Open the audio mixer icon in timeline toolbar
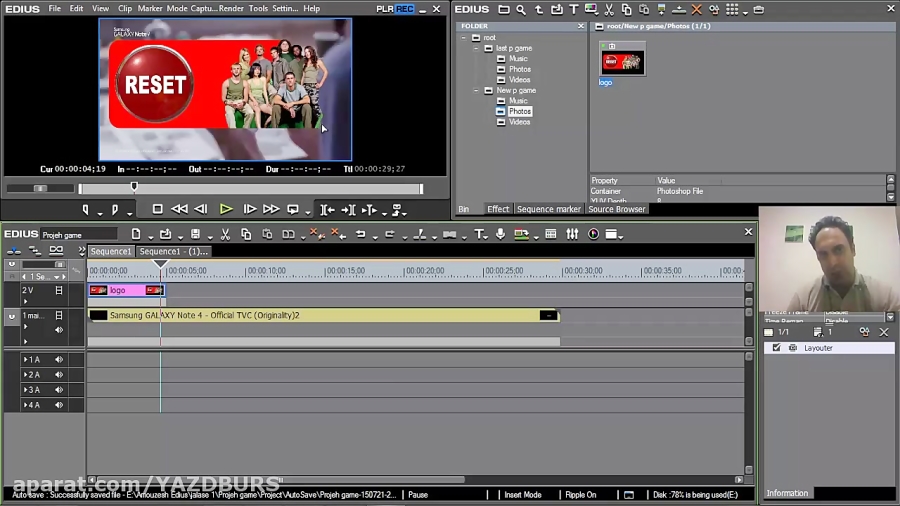The width and height of the screenshot is (900, 506). [x=572, y=234]
